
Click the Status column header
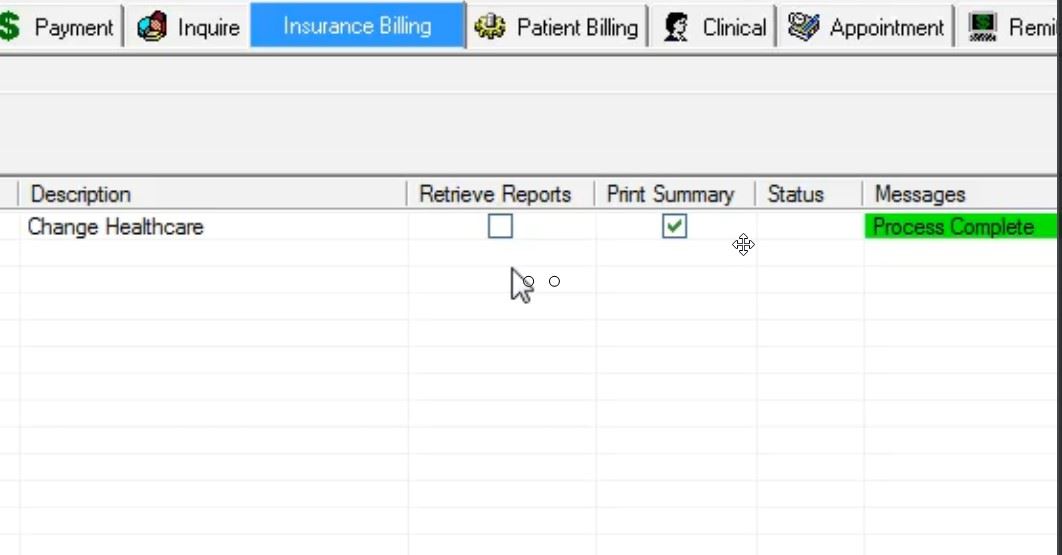point(796,194)
